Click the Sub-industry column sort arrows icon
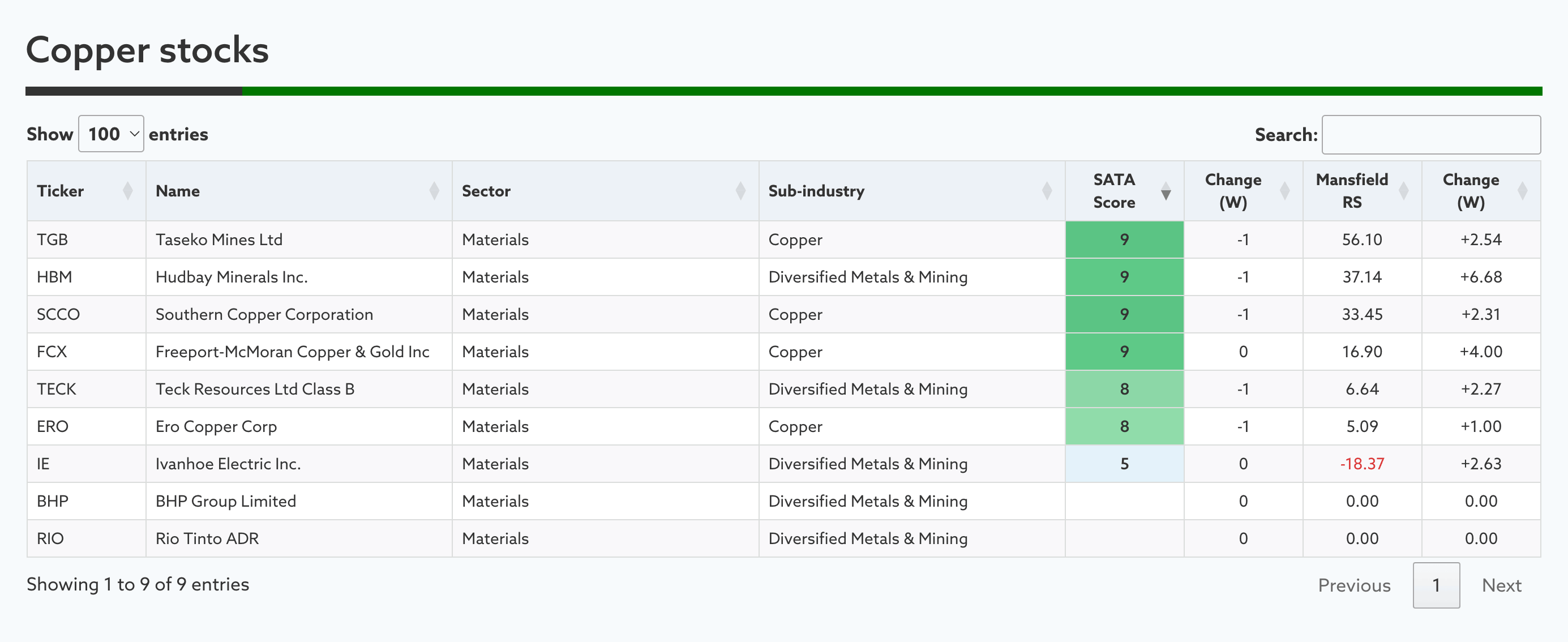The height and width of the screenshot is (642, 1568). pos(1047,191)
